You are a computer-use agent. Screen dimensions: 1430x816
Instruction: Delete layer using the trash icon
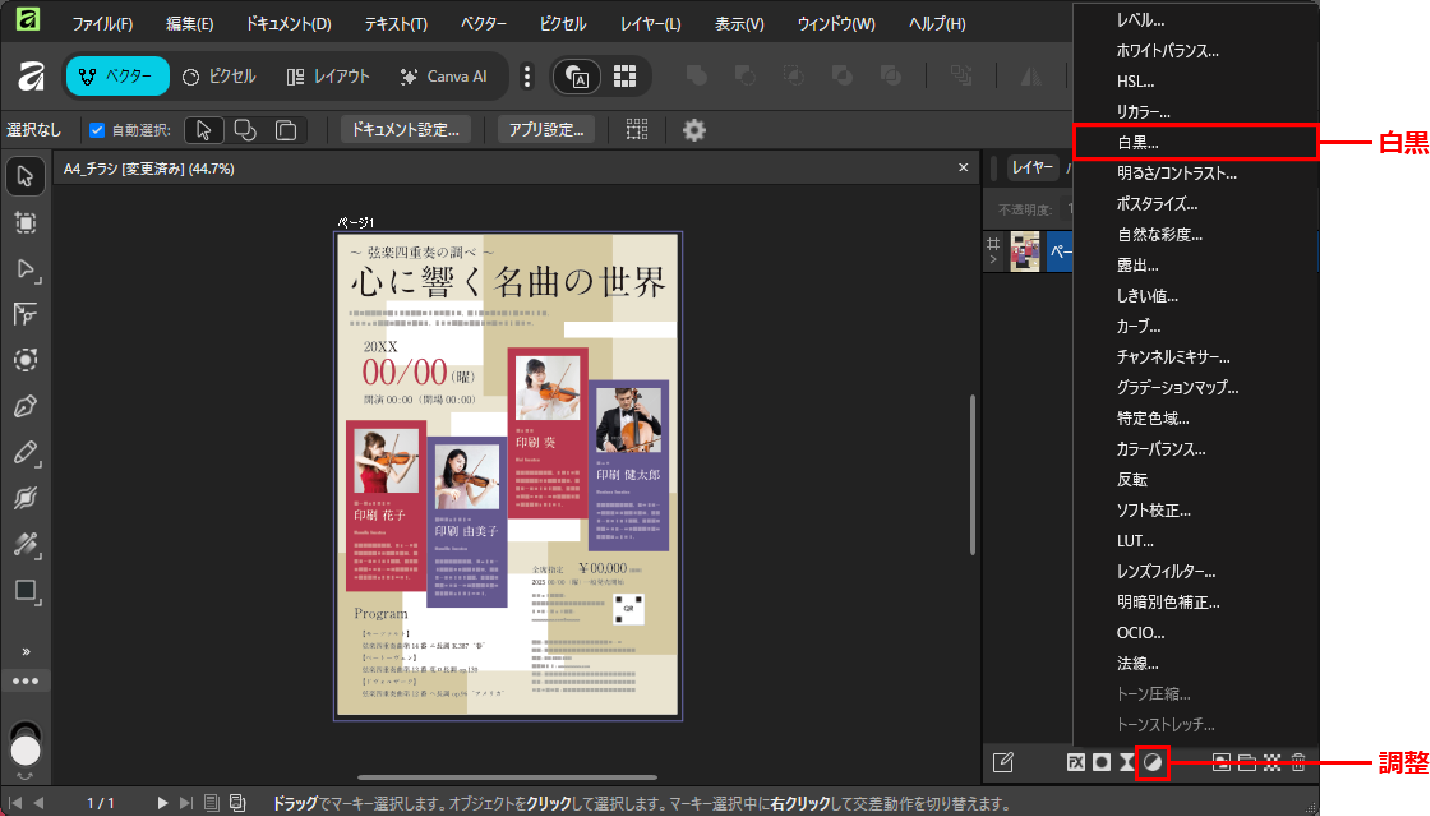pos(1298,762)
